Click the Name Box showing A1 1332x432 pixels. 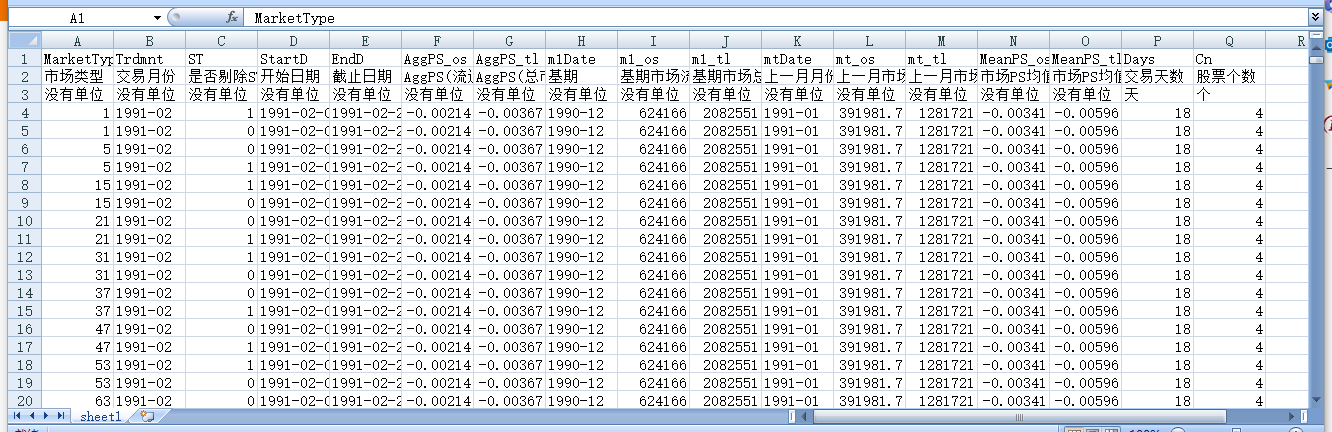pyautogui.click(x=78, y=18)
